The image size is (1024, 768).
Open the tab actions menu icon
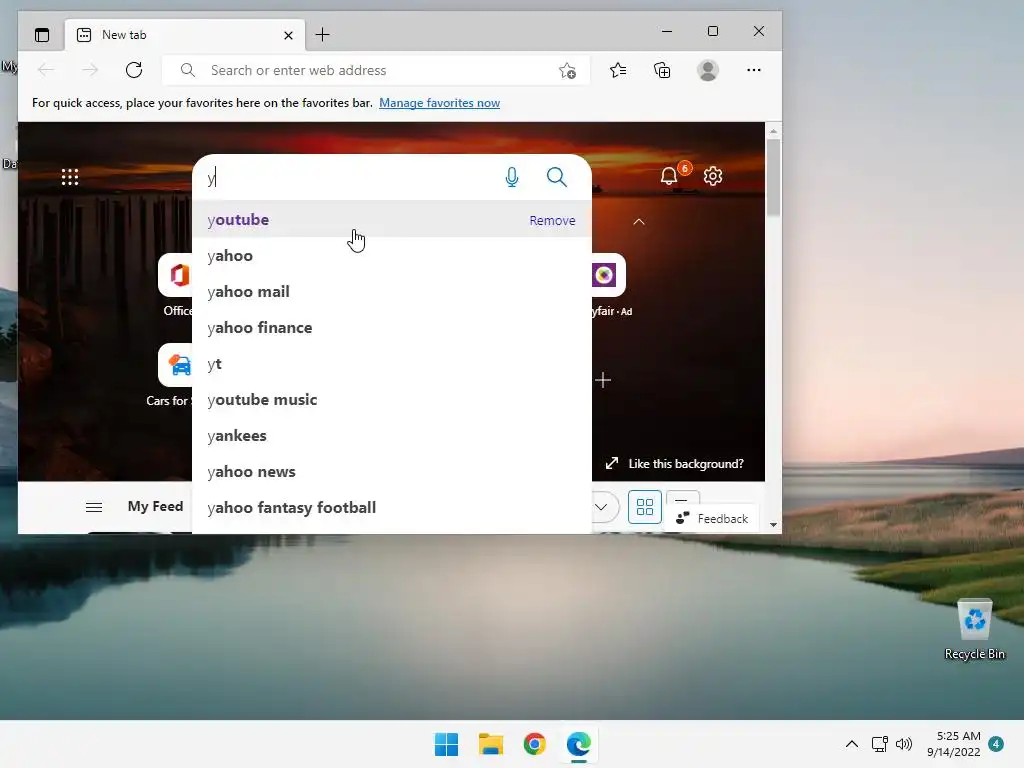click(42, 35)
